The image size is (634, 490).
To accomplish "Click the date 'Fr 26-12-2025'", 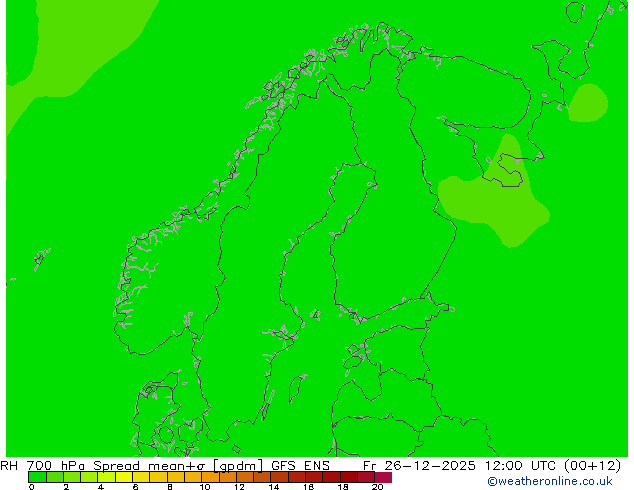I will pos(419,466).
